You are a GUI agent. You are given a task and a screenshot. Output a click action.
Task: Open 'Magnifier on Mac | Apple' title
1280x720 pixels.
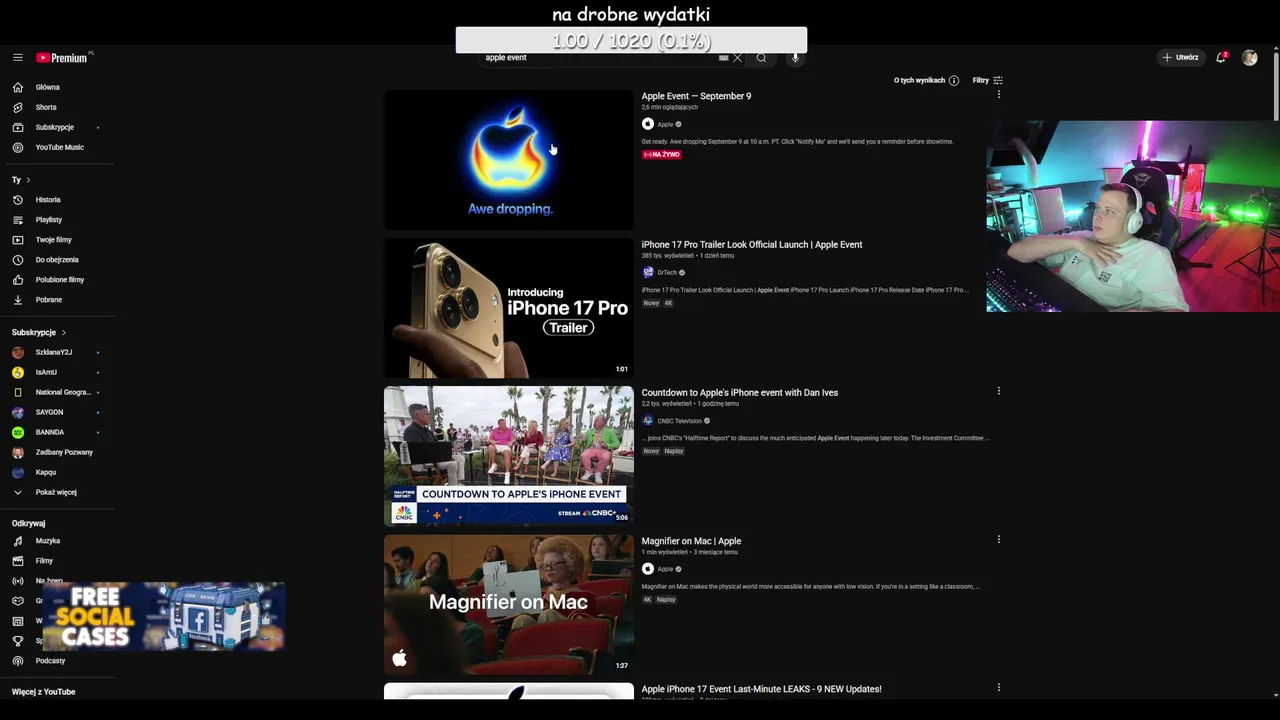691,541
